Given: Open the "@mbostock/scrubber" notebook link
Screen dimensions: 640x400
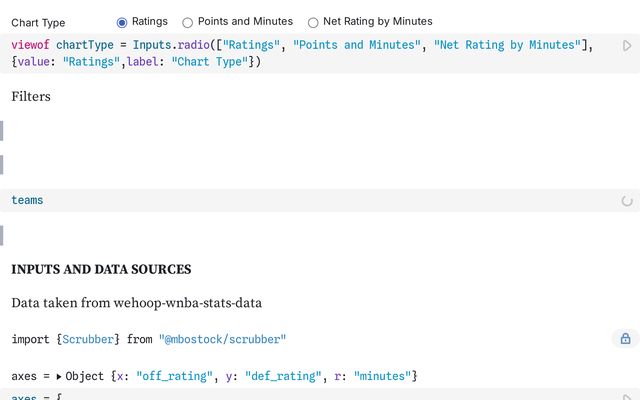Looking at the screenshot, I should coord(222,339).
